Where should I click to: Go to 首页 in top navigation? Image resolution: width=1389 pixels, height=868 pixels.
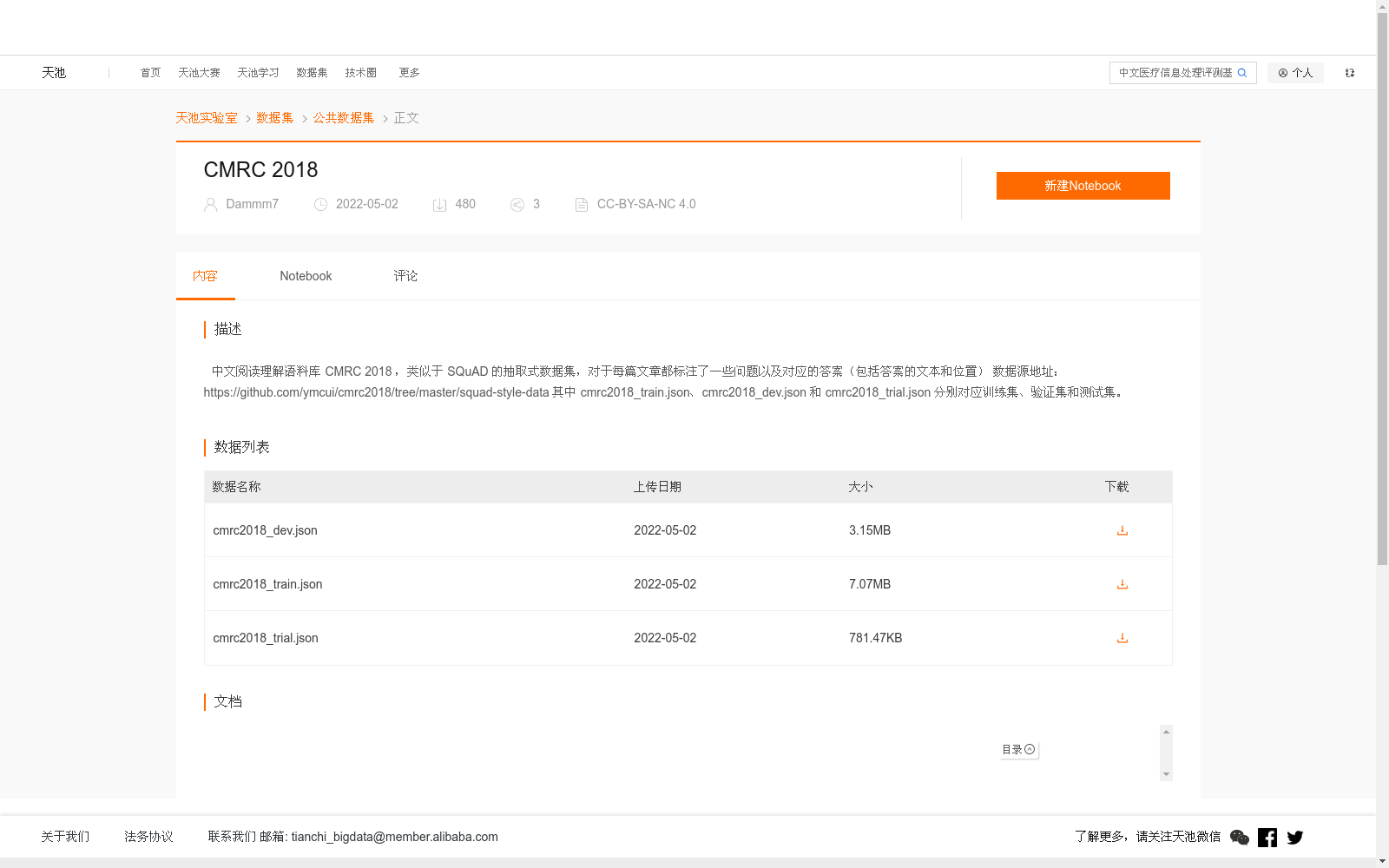pyautogui.click(x=150, y=73)
